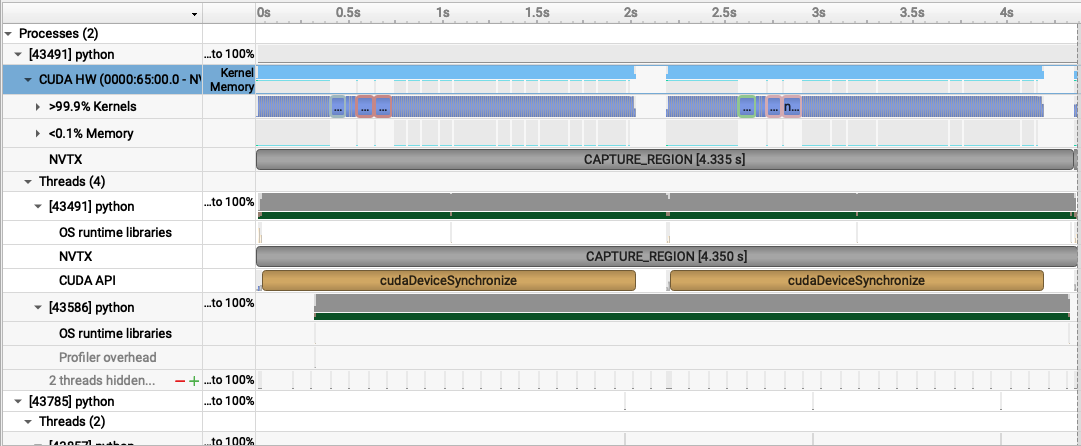Click the 0.5s mark on the time ruler

click(x=348, y=12)
